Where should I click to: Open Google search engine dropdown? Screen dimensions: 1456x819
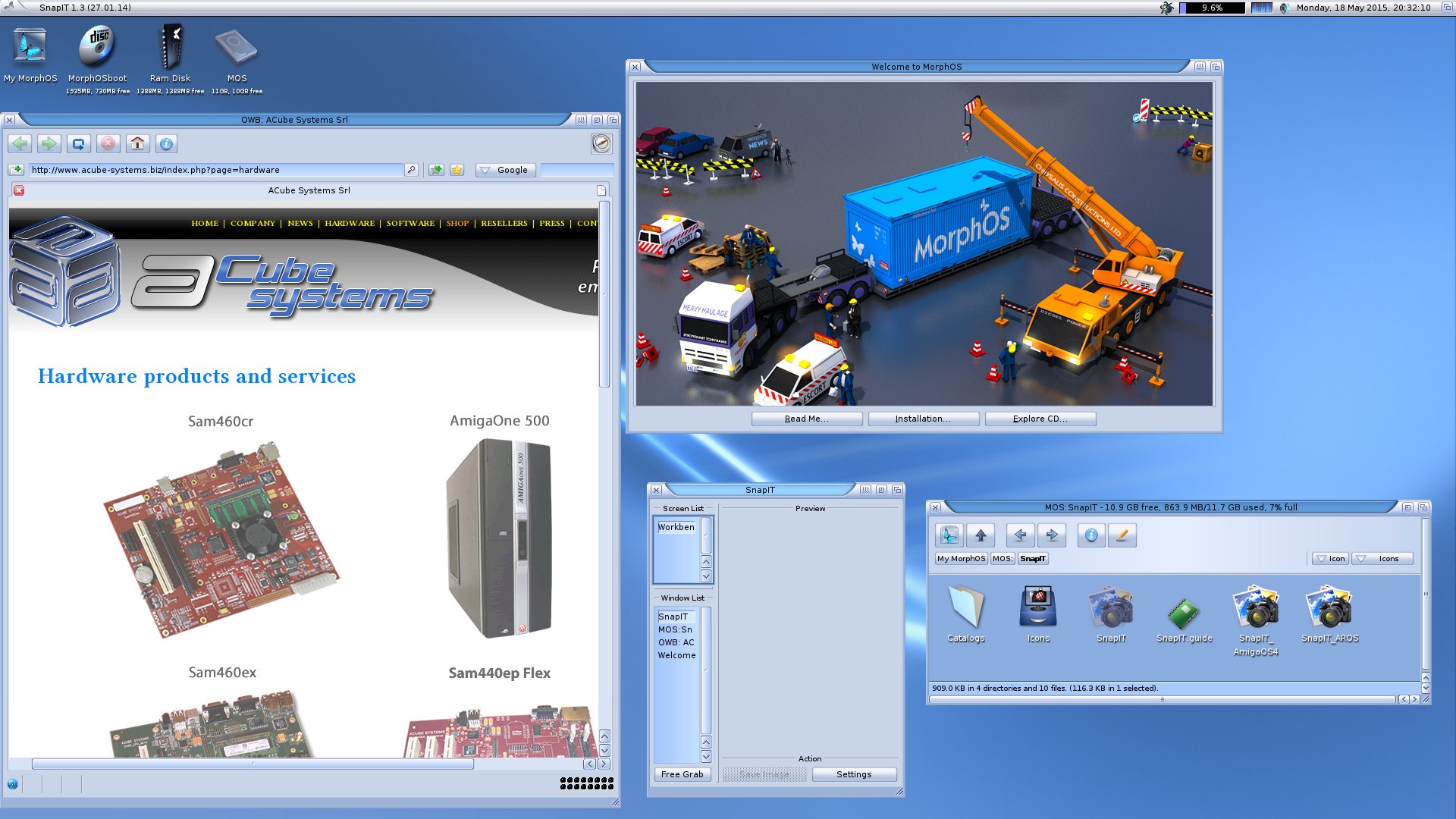[x=506, y=170]
